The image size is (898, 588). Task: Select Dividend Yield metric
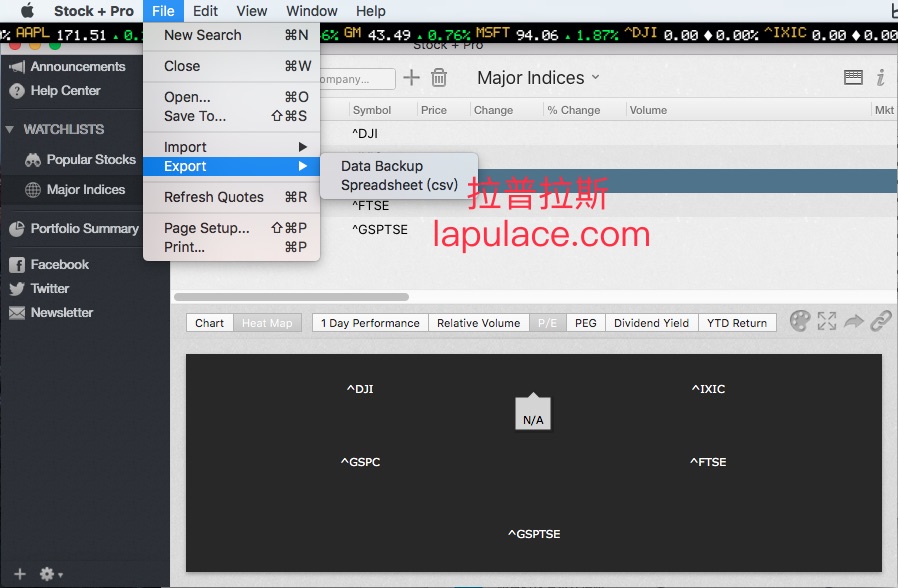click(651, 323)
